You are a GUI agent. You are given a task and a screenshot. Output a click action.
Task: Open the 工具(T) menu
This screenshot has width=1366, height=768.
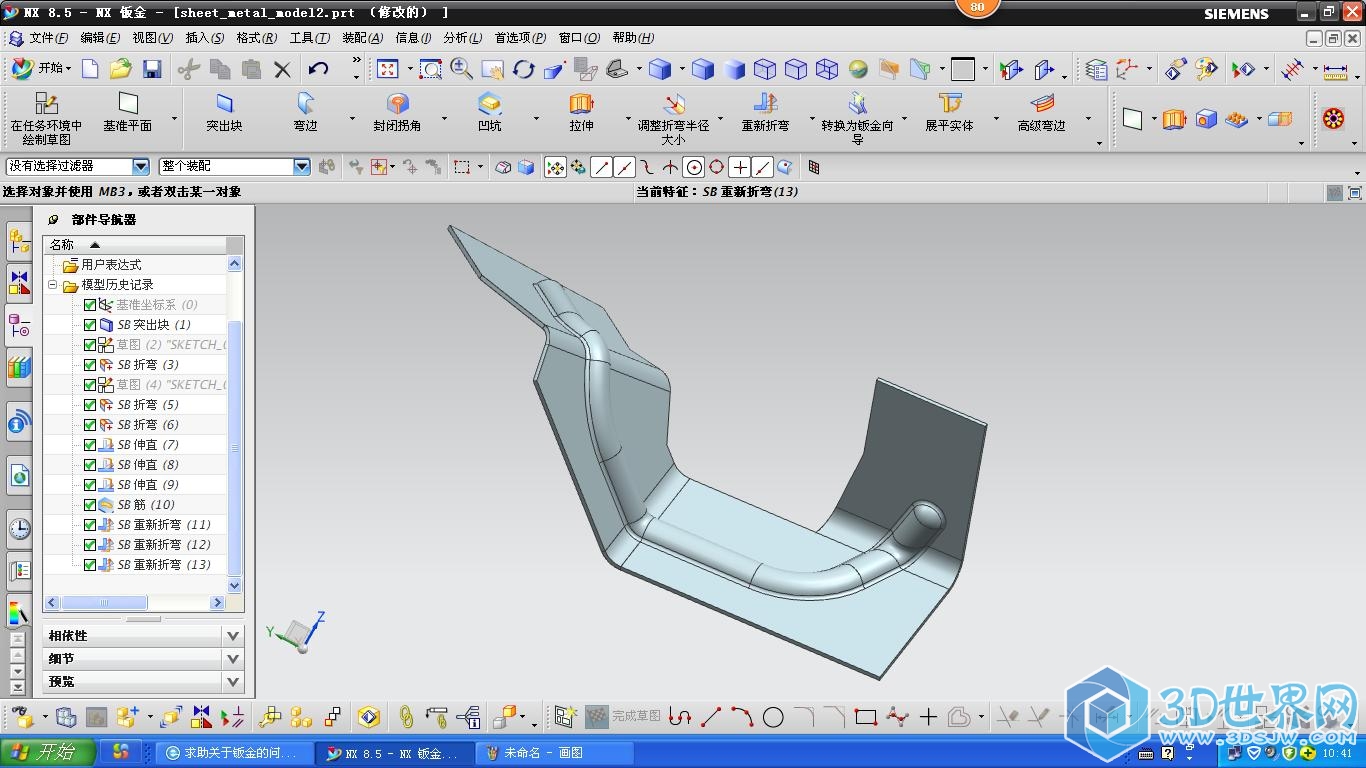pos(309,38)
